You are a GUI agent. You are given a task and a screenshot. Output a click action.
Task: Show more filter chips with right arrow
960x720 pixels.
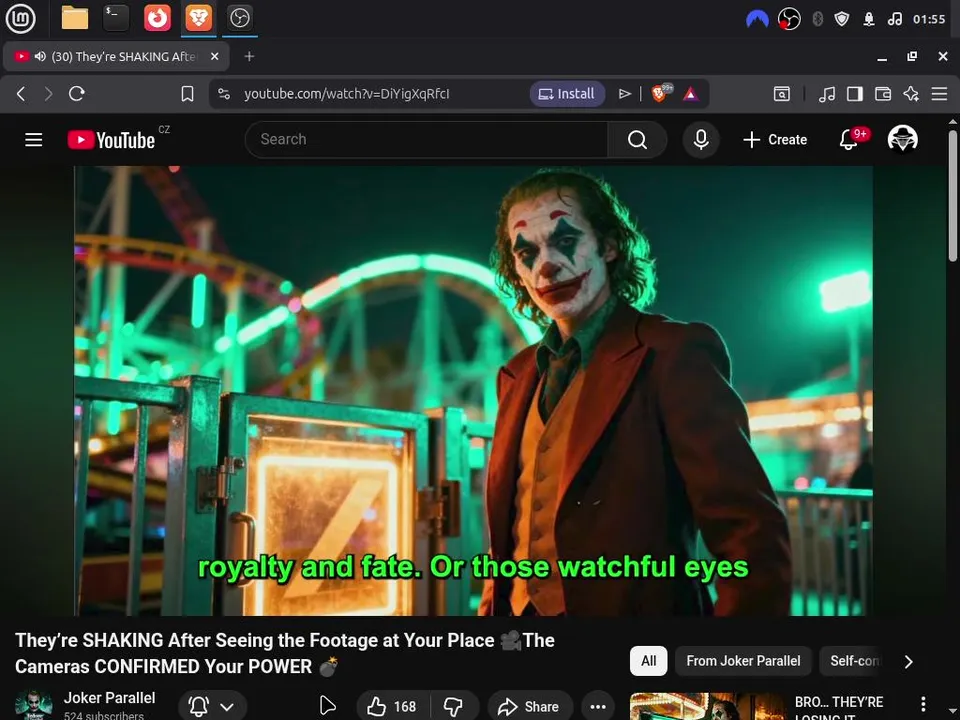click(x=909, y=661)
